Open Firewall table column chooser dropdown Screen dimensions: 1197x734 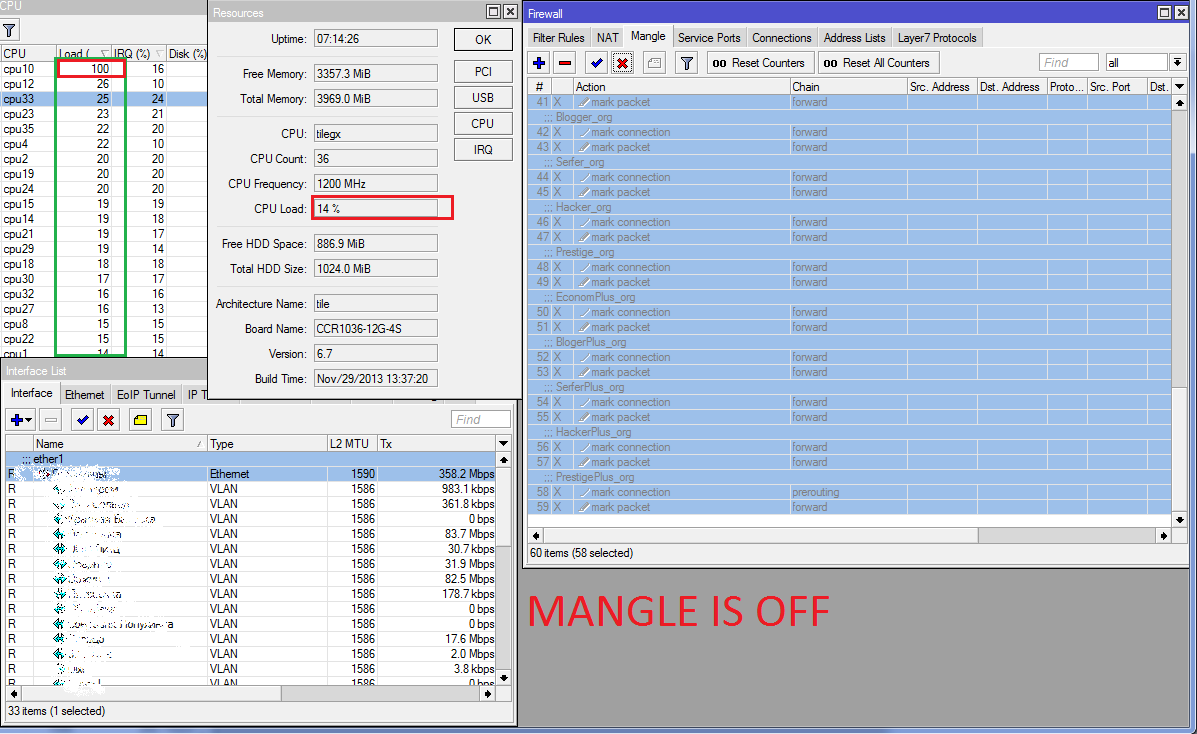(x=1179, y=86)
